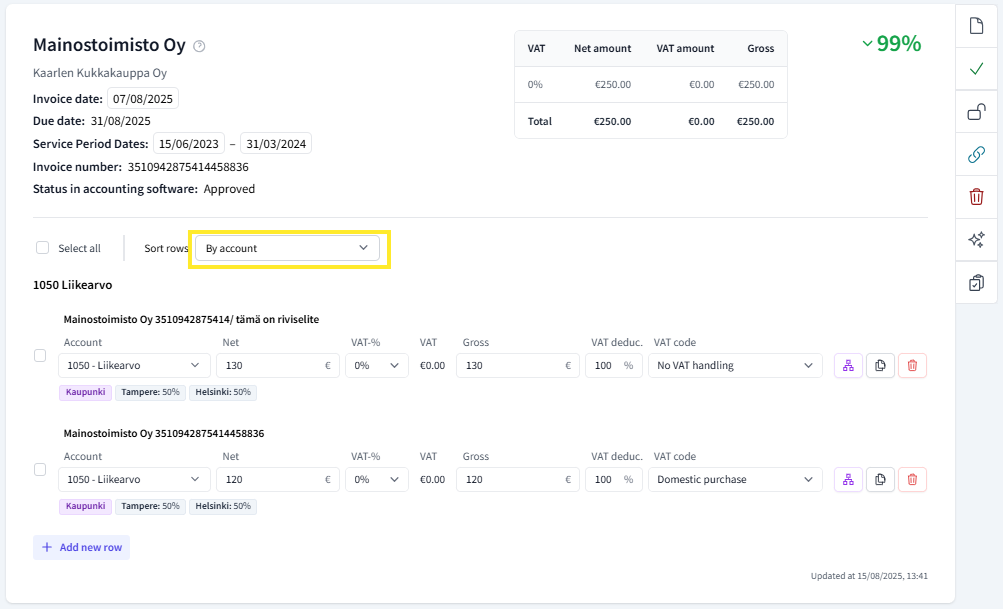
Task: Click the Invoice date field 07/08/2025
Action: pyautogui.click(x=143, y=99)
